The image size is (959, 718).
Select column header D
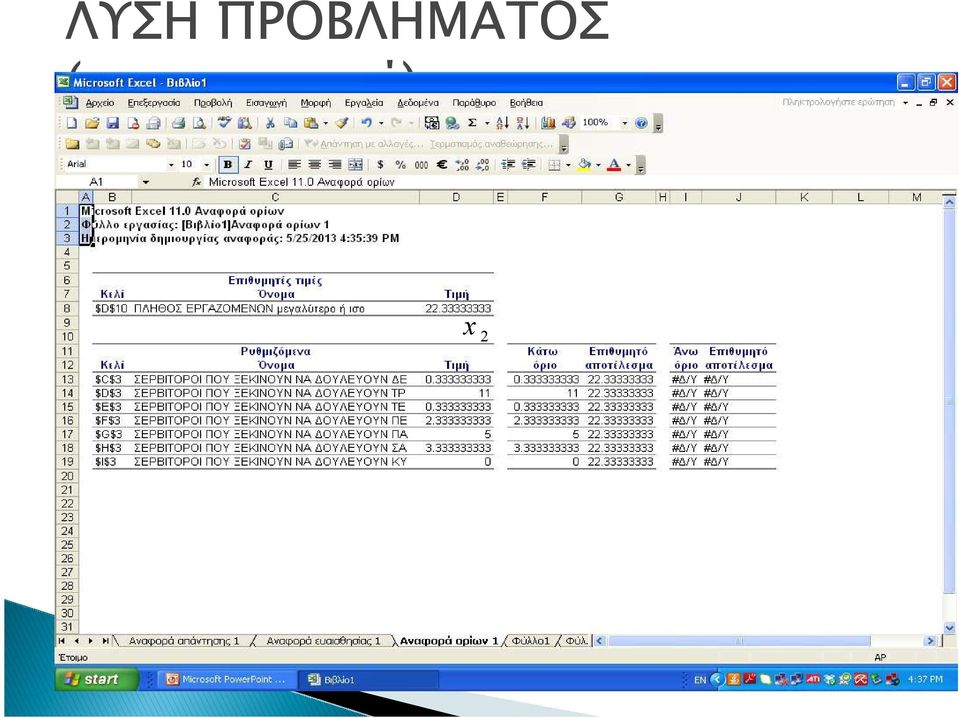pyautogui.click(x=456, y=197)
